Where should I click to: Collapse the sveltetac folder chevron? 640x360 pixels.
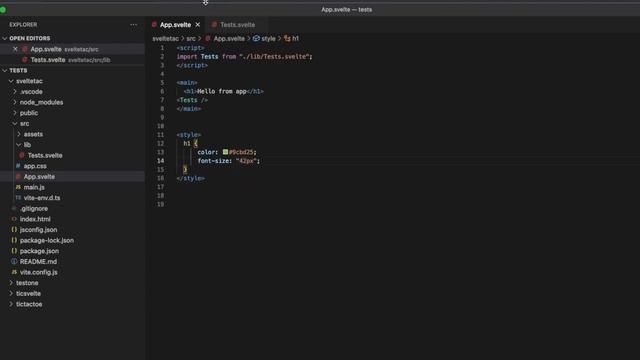[11, 81]
